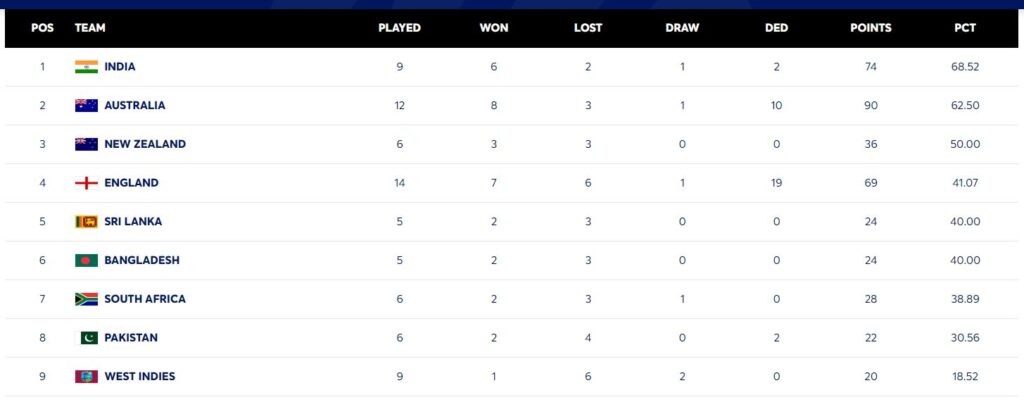The image size is (1024, 402).
Task: Click the India flag icon
Action: click(x=86, y=67)
